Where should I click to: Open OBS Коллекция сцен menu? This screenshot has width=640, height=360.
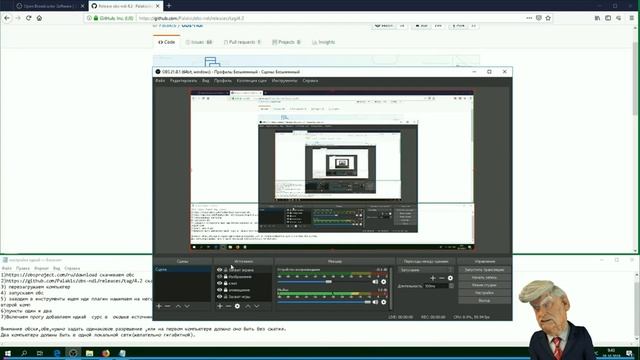point(251,81)
